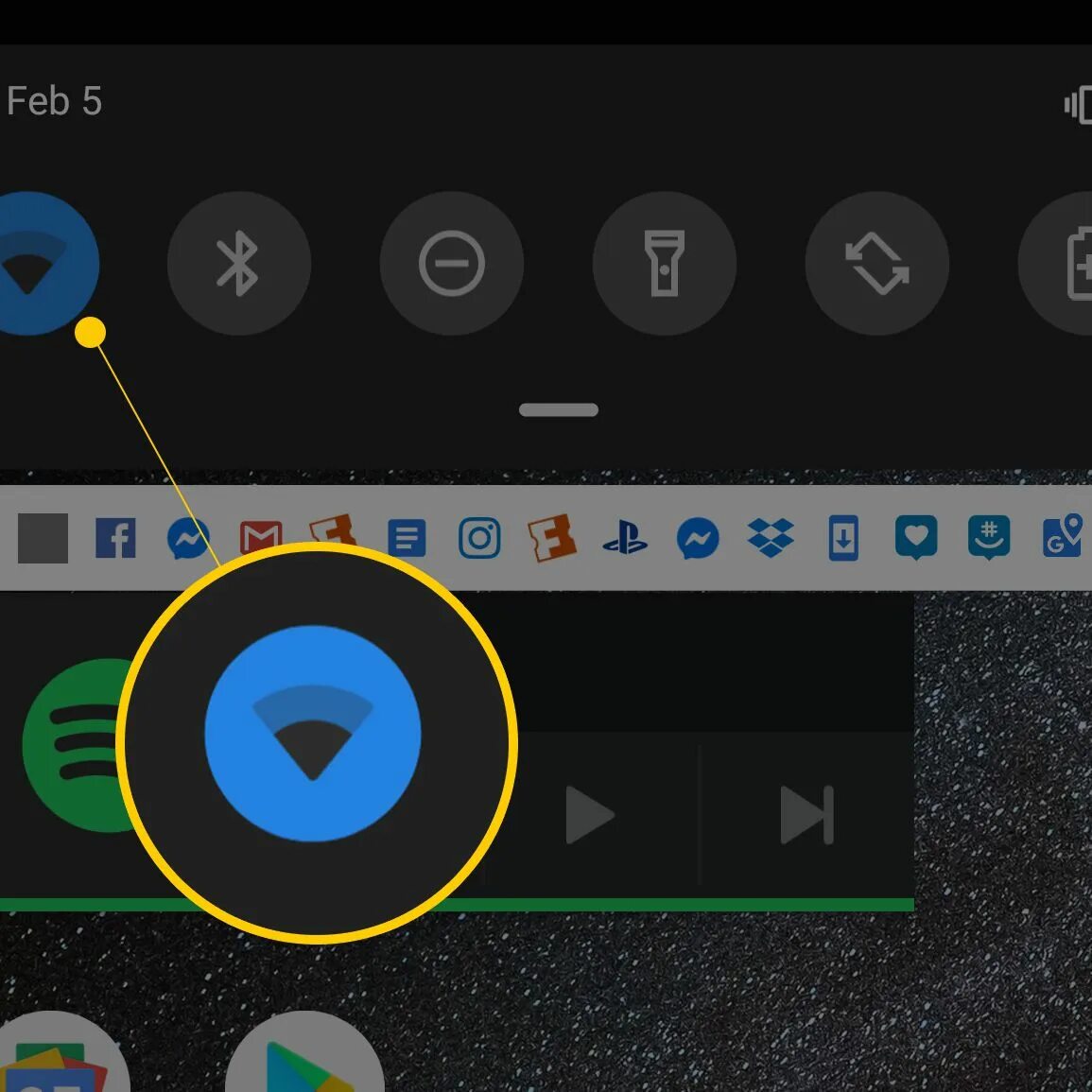Seek on the green Spotify progress bar
Screen dimensions: 1092x1092
[x=457, y=905]
